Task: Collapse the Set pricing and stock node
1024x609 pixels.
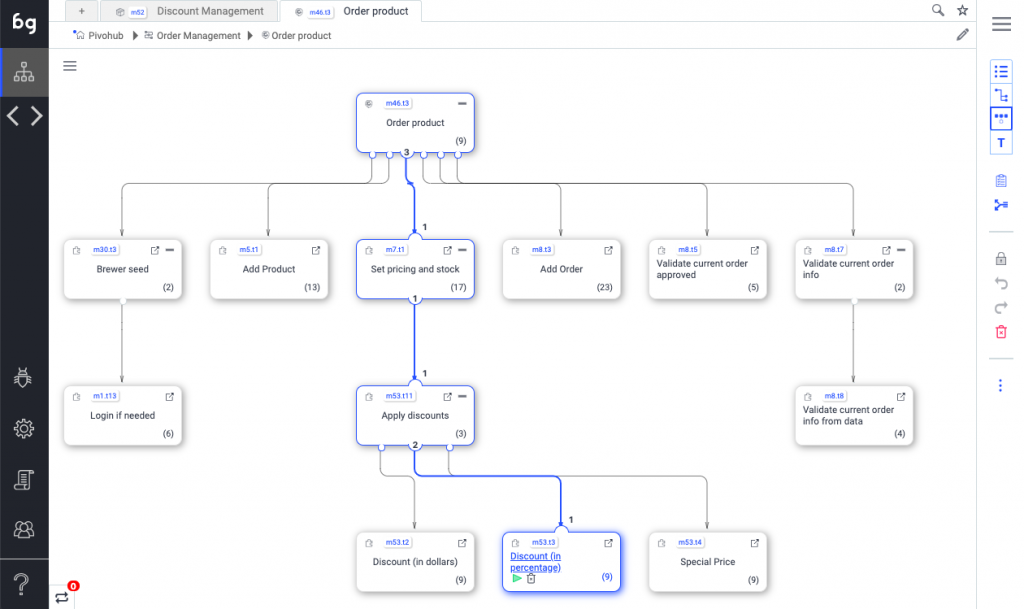Action: tap(462, 250)
